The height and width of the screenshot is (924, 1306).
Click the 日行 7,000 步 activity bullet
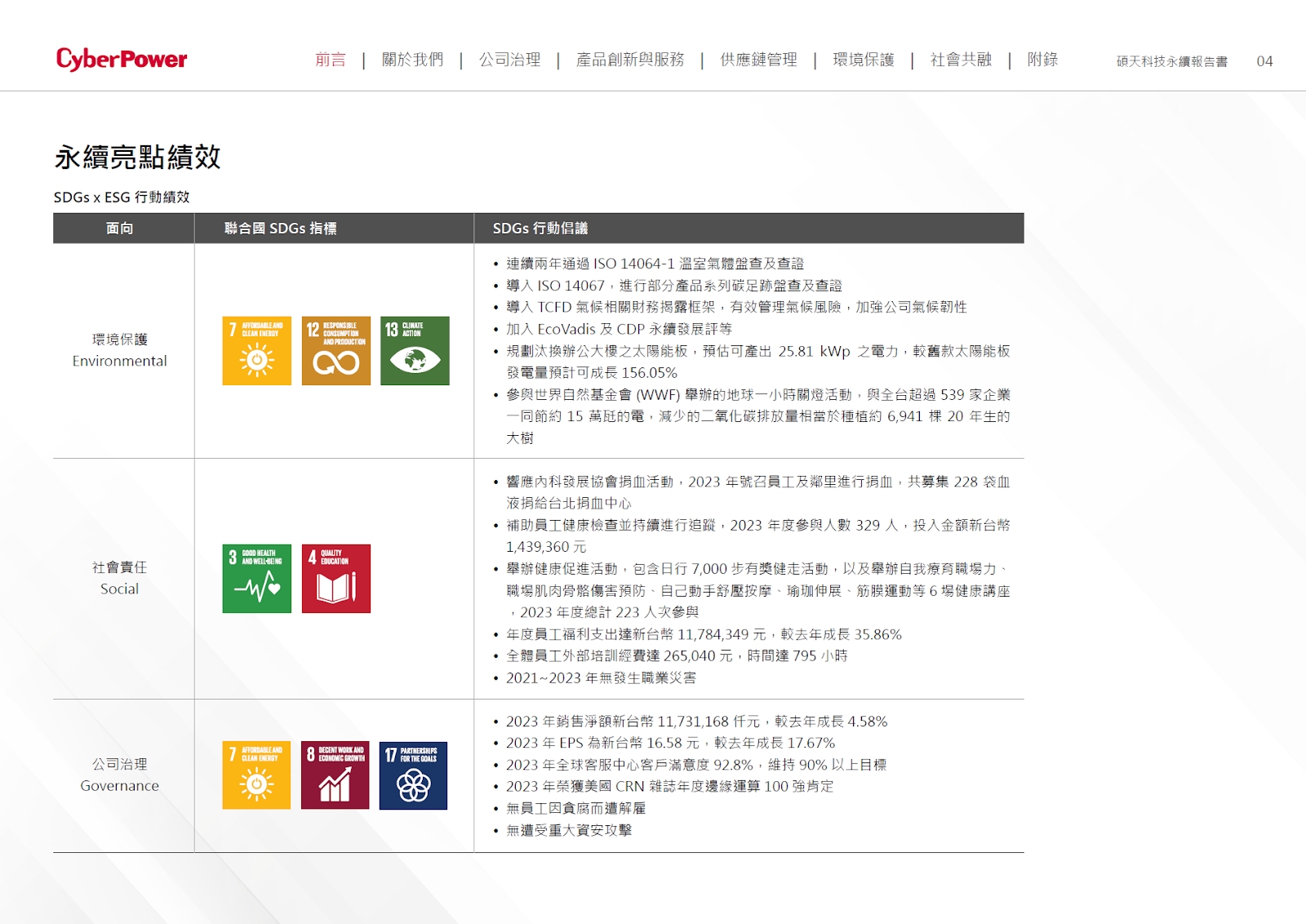pos(752,590)
